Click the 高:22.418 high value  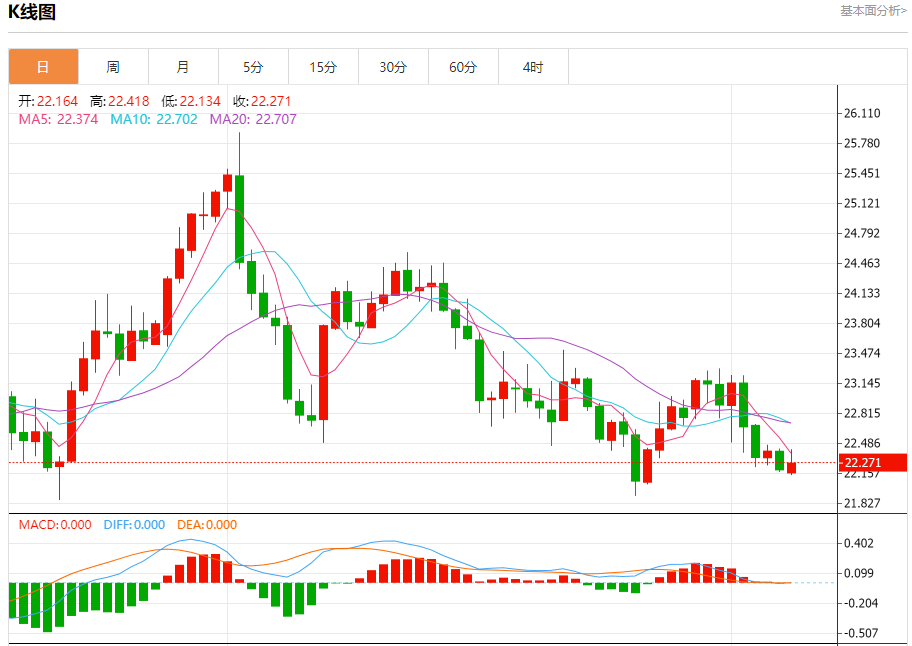pyautogui.click(x=119, y=101)
